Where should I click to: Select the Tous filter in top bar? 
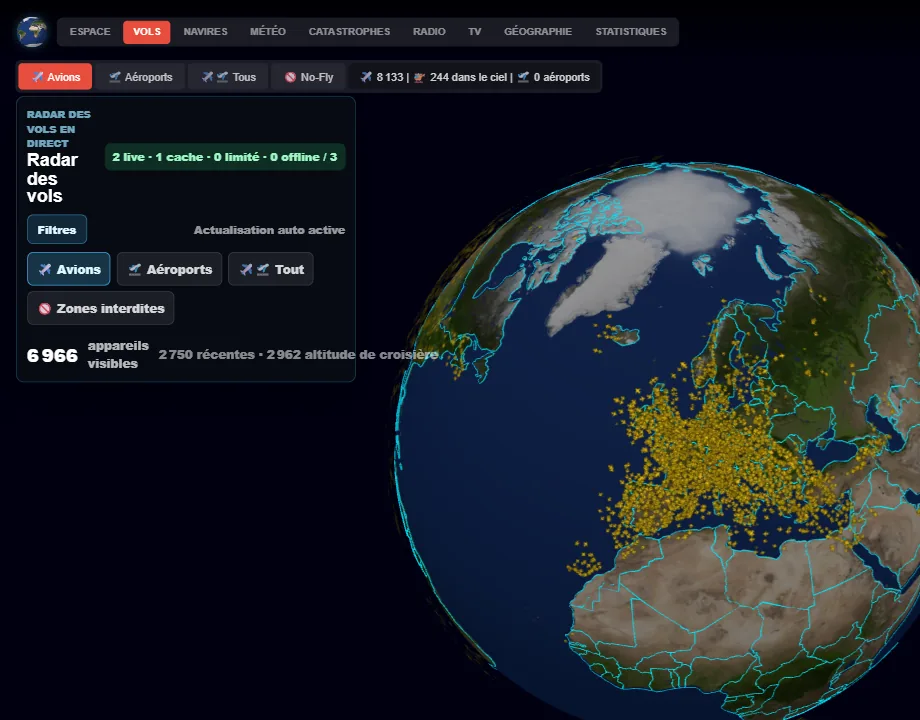[228, 77]
